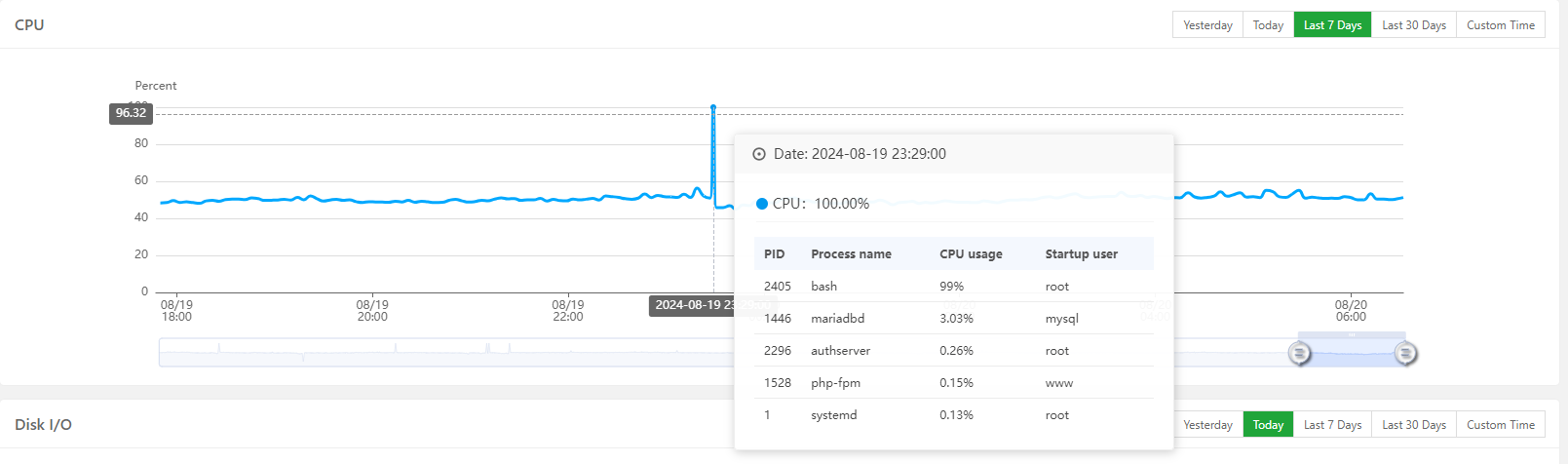Open Custom Time for CPU chart

[x=1501, y=25]
